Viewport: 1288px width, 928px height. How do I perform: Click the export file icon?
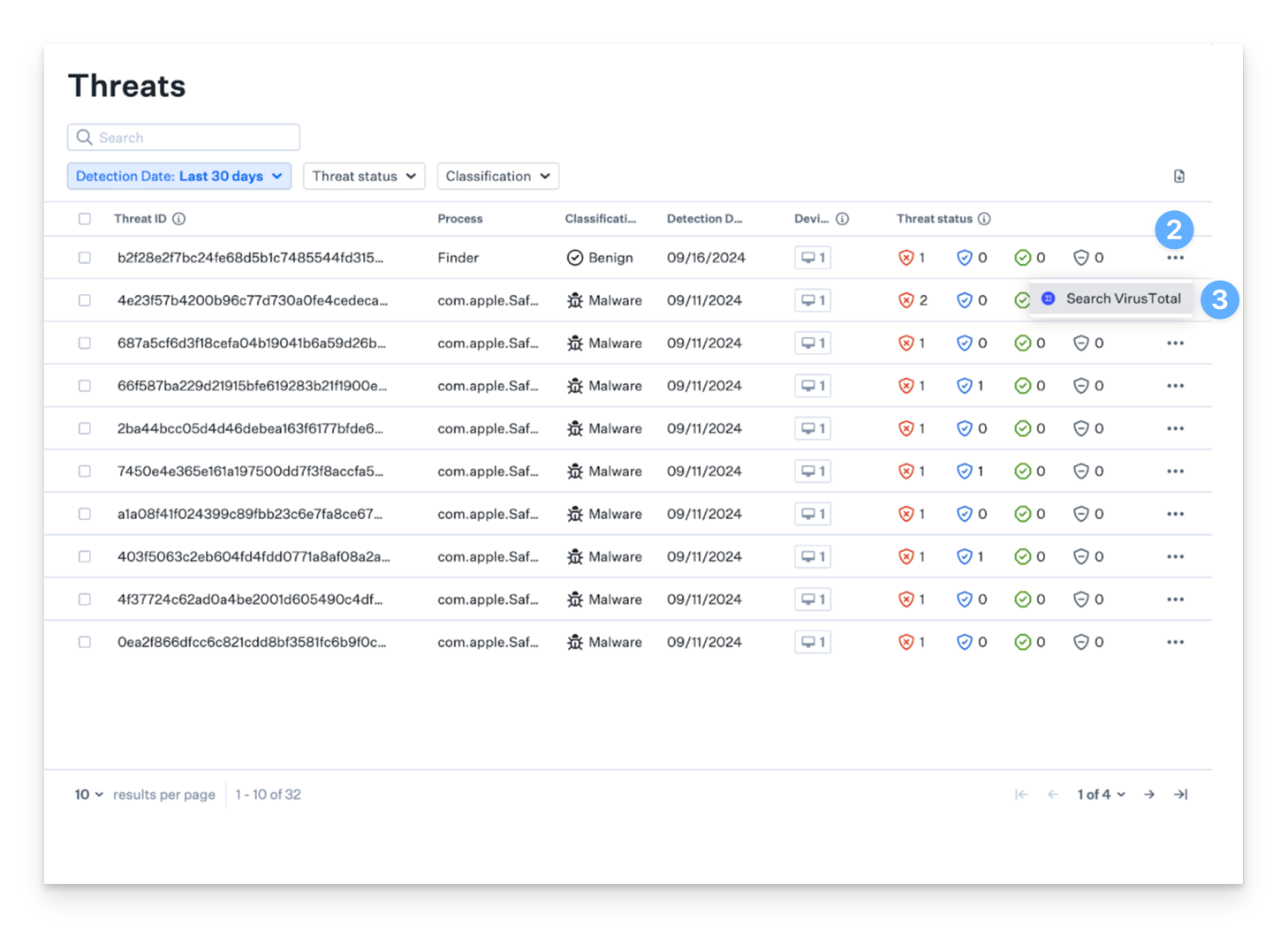(x=1178, y=177)
